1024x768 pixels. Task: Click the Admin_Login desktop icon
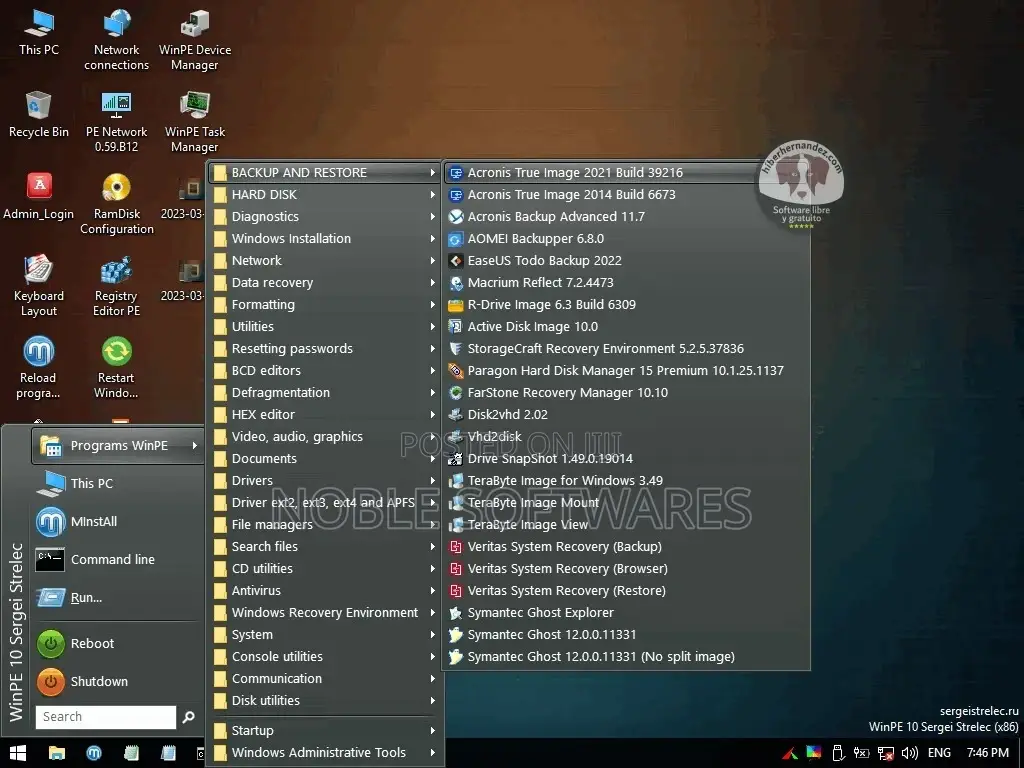[39, 197]
